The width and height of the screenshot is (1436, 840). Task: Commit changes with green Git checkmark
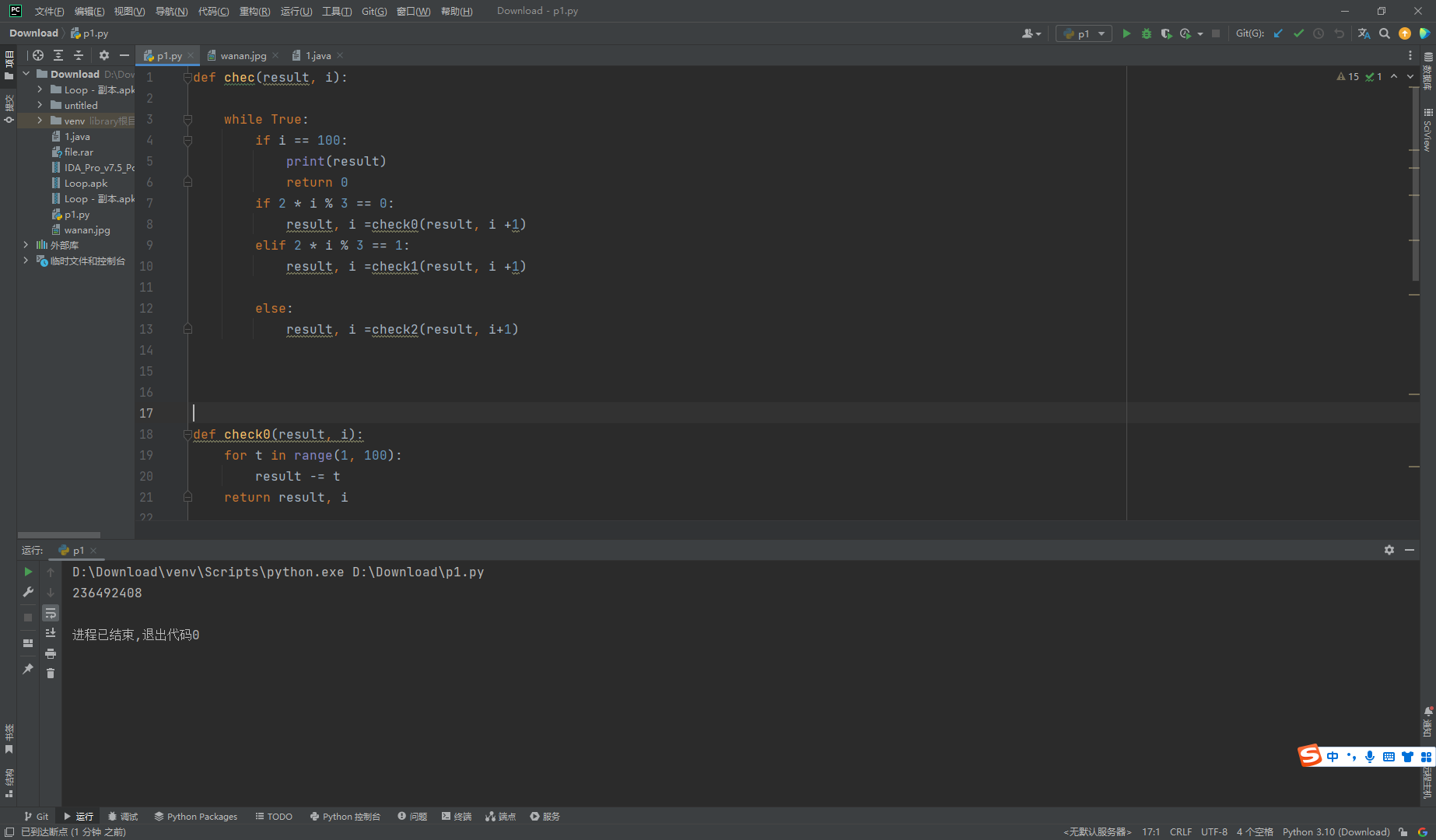[1298, 33]
